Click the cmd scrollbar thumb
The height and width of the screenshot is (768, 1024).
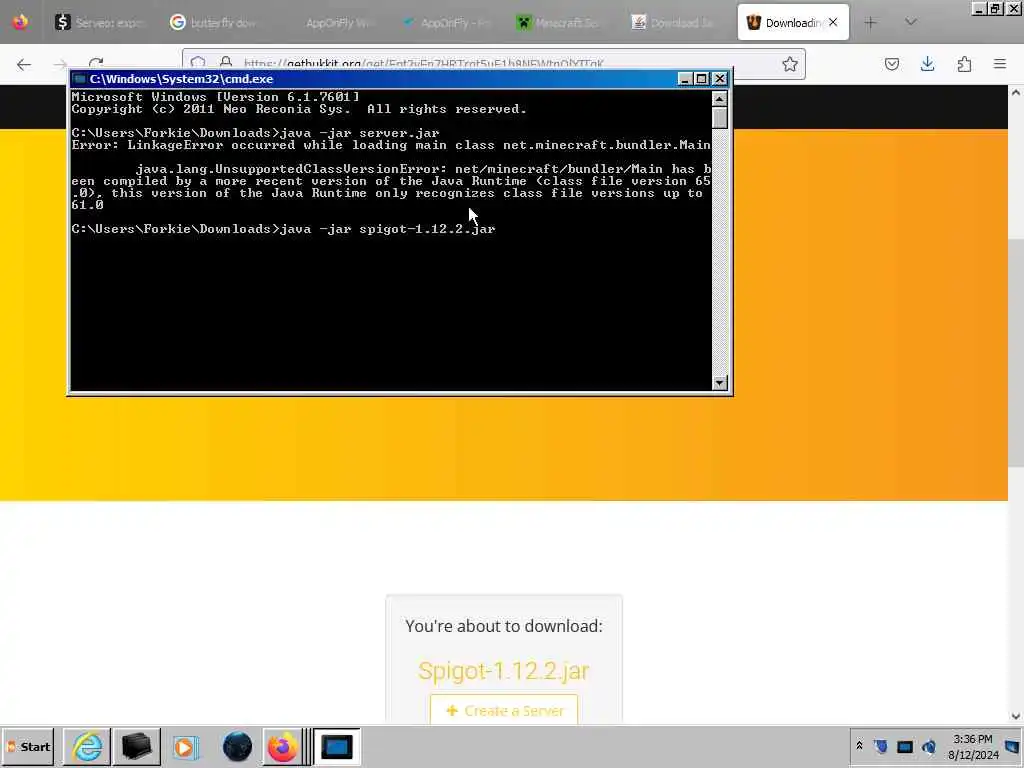[x=720, y=118]
